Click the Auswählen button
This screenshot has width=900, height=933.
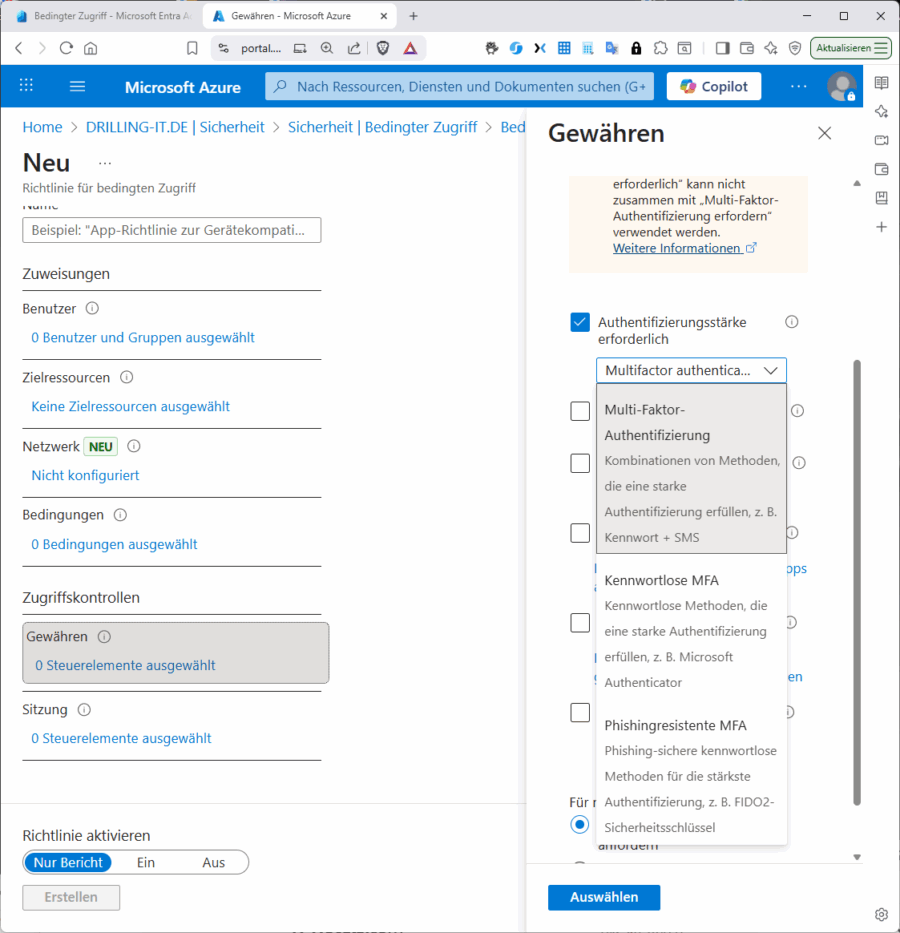(604, 897)
